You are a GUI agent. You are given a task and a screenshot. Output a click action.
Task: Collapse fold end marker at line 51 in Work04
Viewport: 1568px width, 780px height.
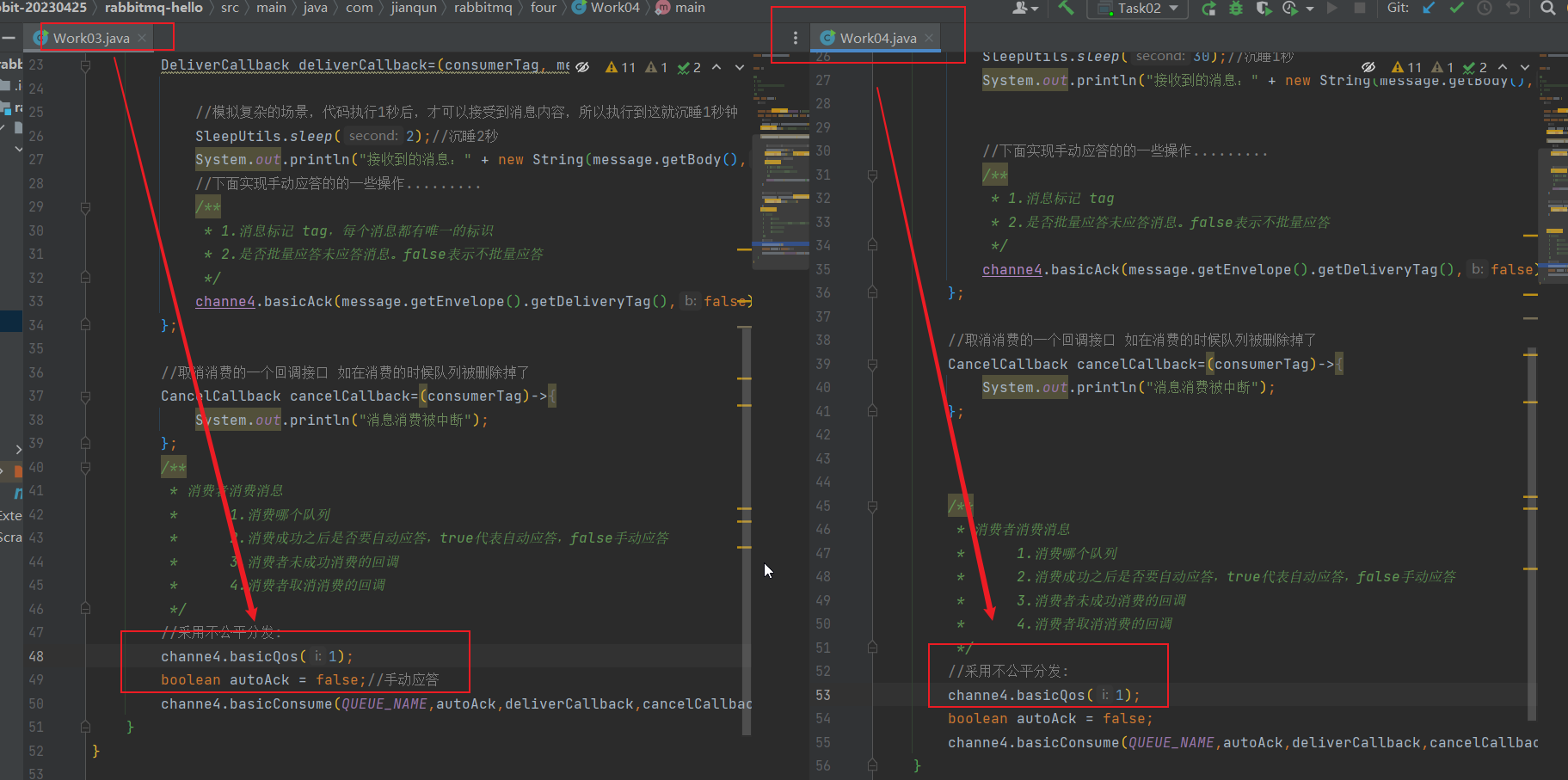click(x=872, y=648)
